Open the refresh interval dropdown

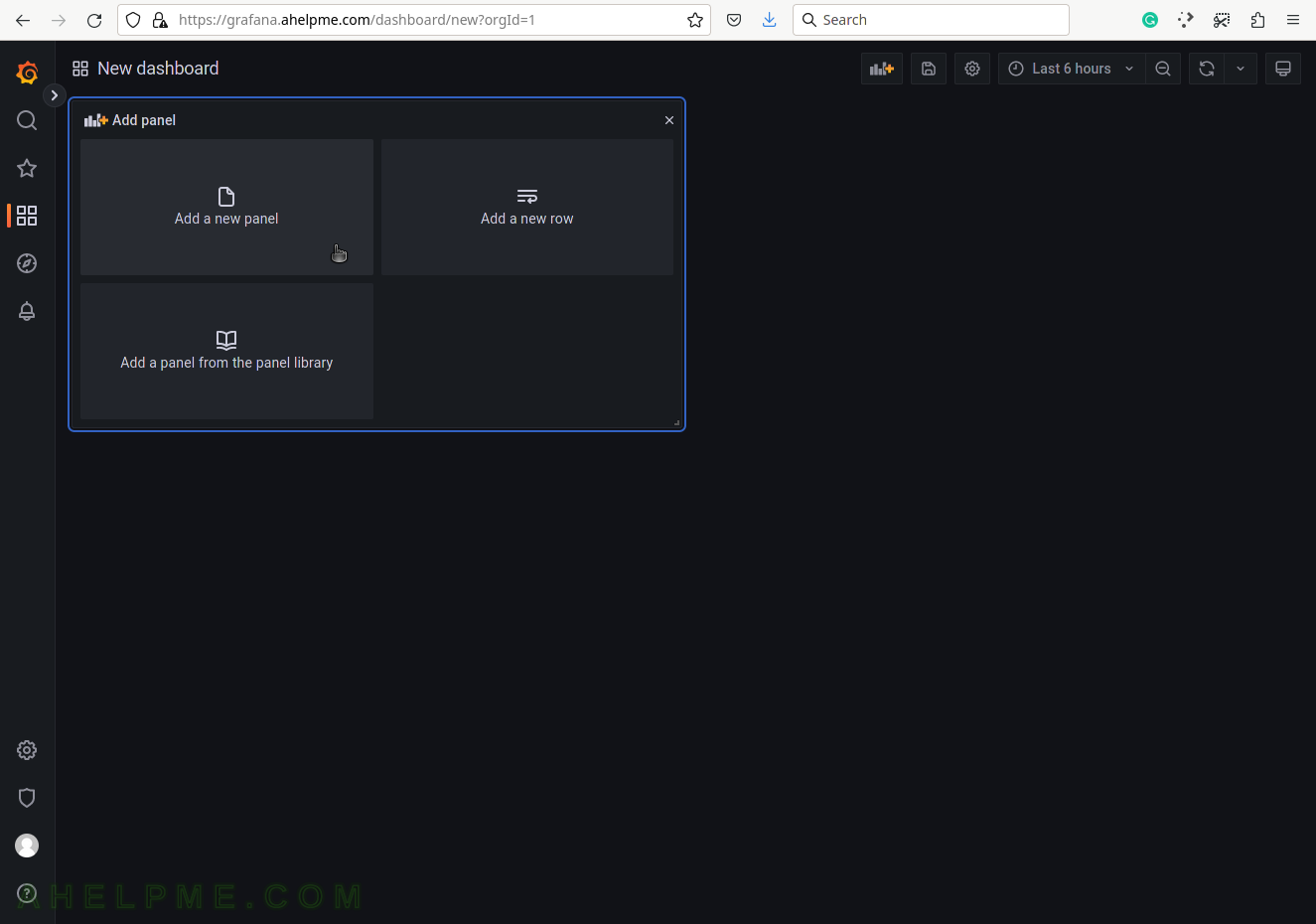[x=1241, y=69]
